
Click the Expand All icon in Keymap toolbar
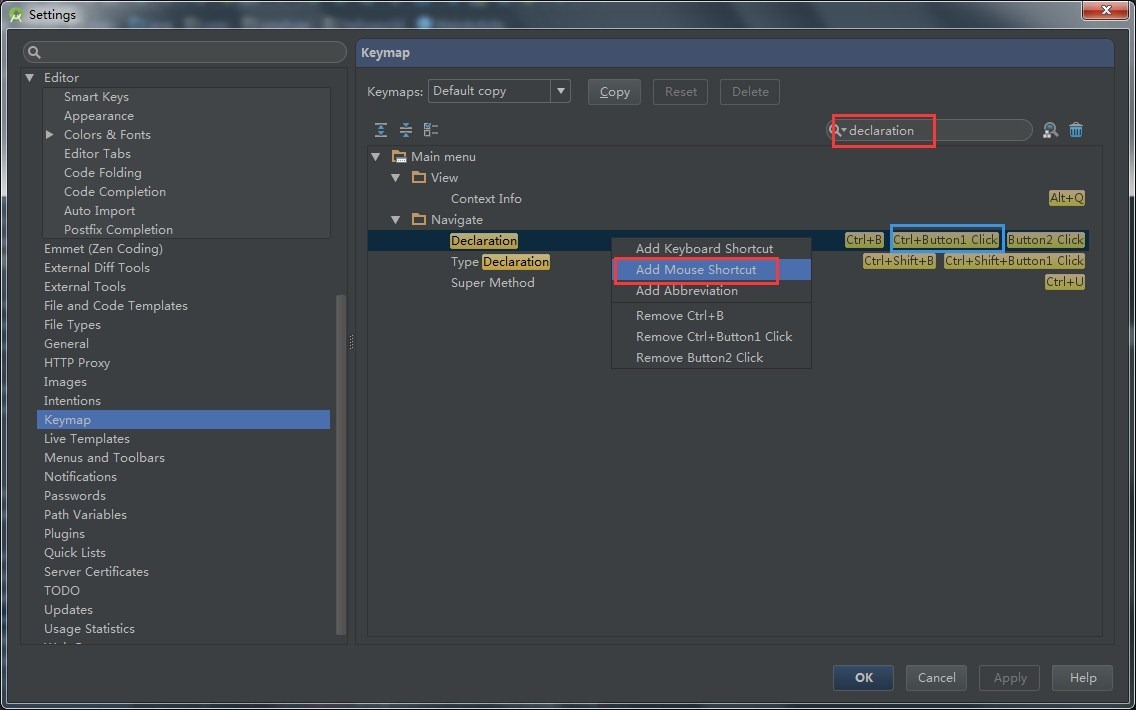pyautogui.click(x=381, y=130)
